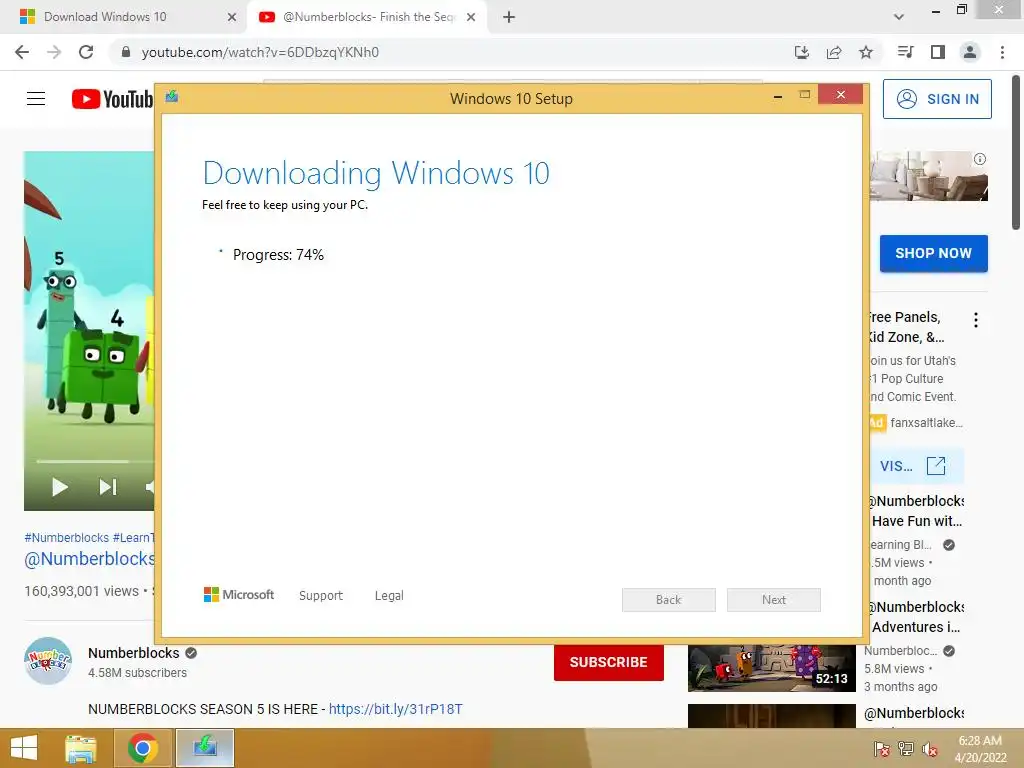Screen dimensions: 1024x768
Task: Click the Progress: 74% text
Action: [x=278, y=255]
